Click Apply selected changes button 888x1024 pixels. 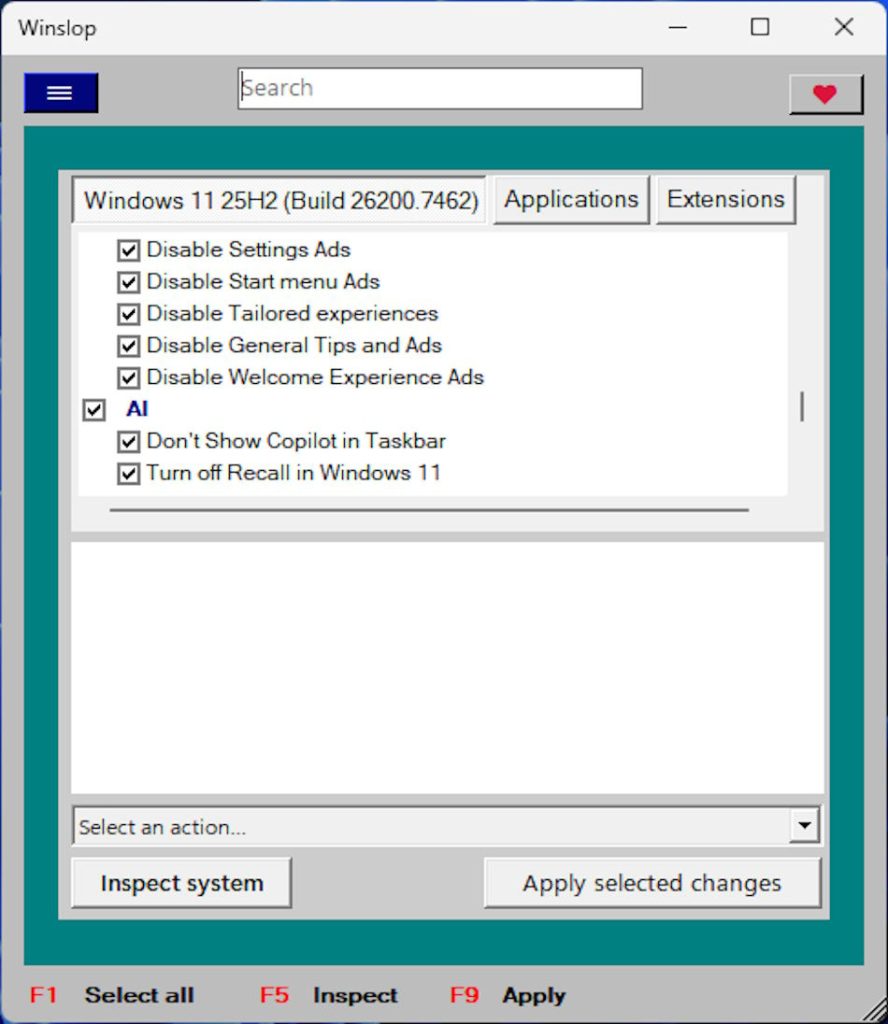point(652,883)
